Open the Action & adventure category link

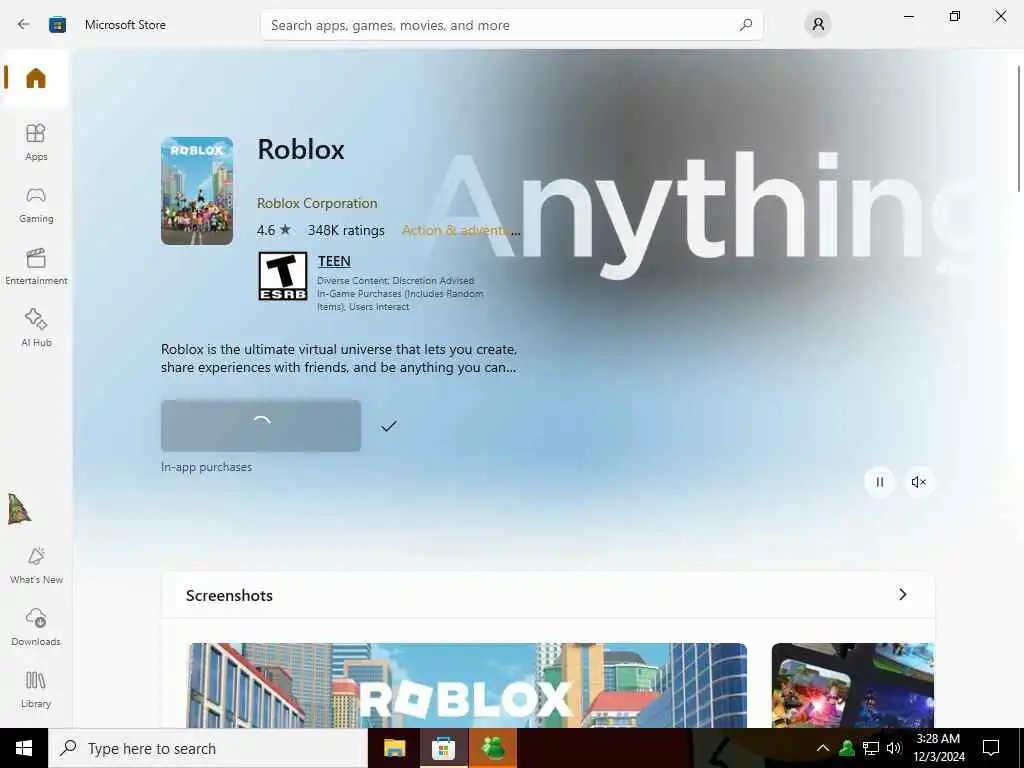[460, 231]
